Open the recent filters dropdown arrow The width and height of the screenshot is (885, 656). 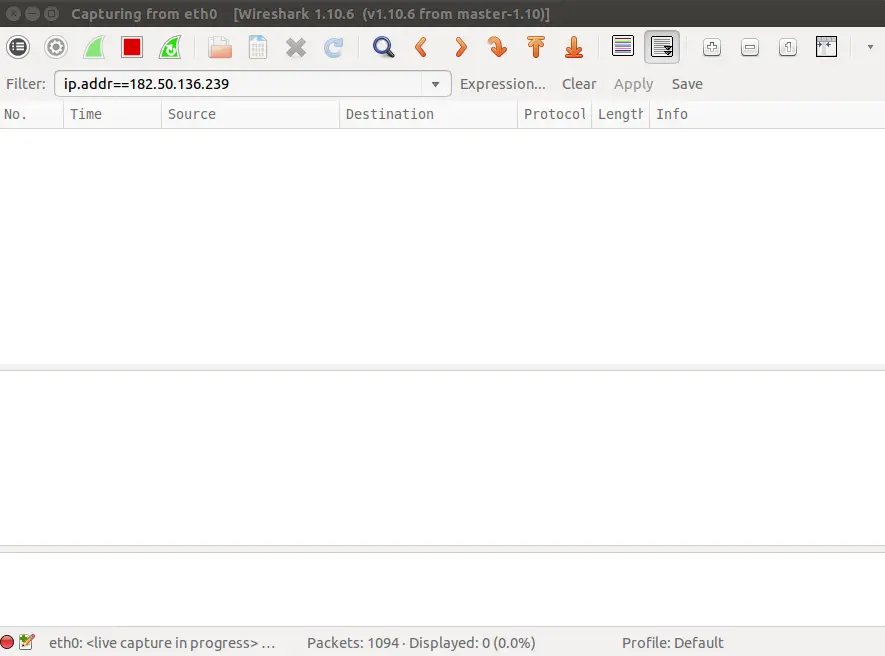tap(435, 84)
